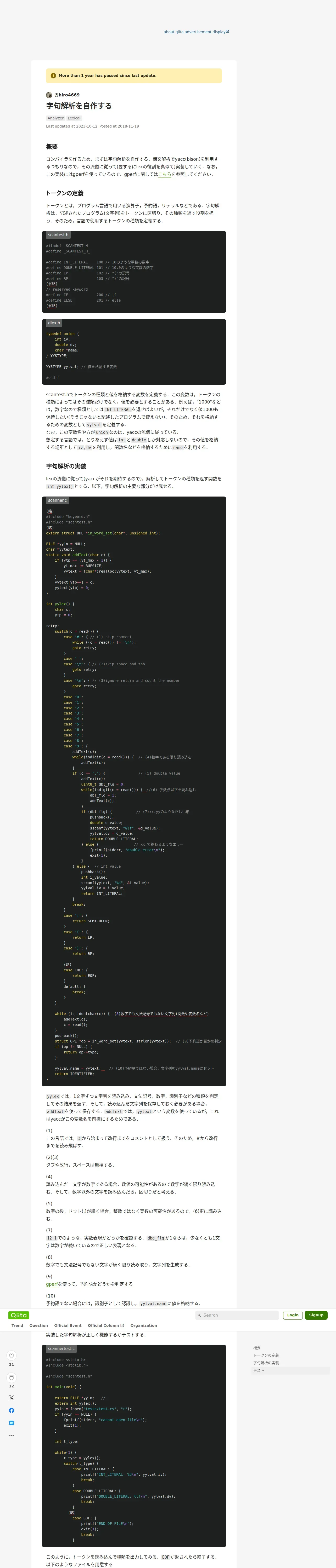
Task: Open the @hiro4669 author profile
Action: pyautogui.click(x=67, y=95)
